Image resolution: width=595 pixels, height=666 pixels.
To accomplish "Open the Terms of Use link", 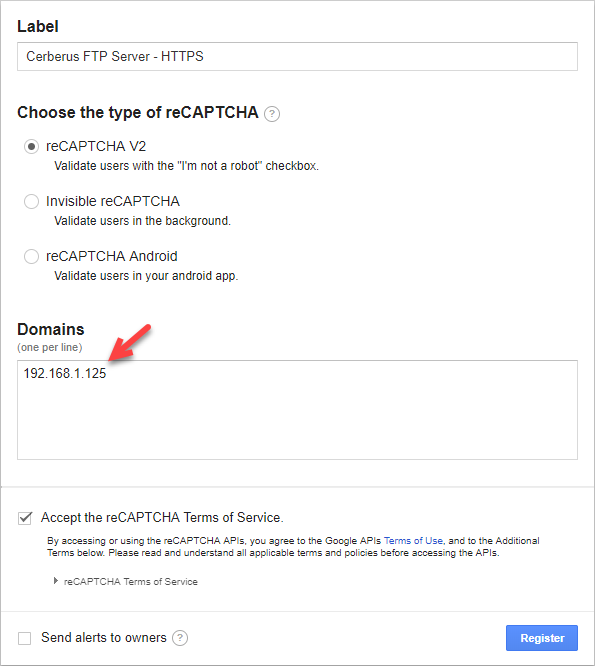I will (x=413, y=541).
